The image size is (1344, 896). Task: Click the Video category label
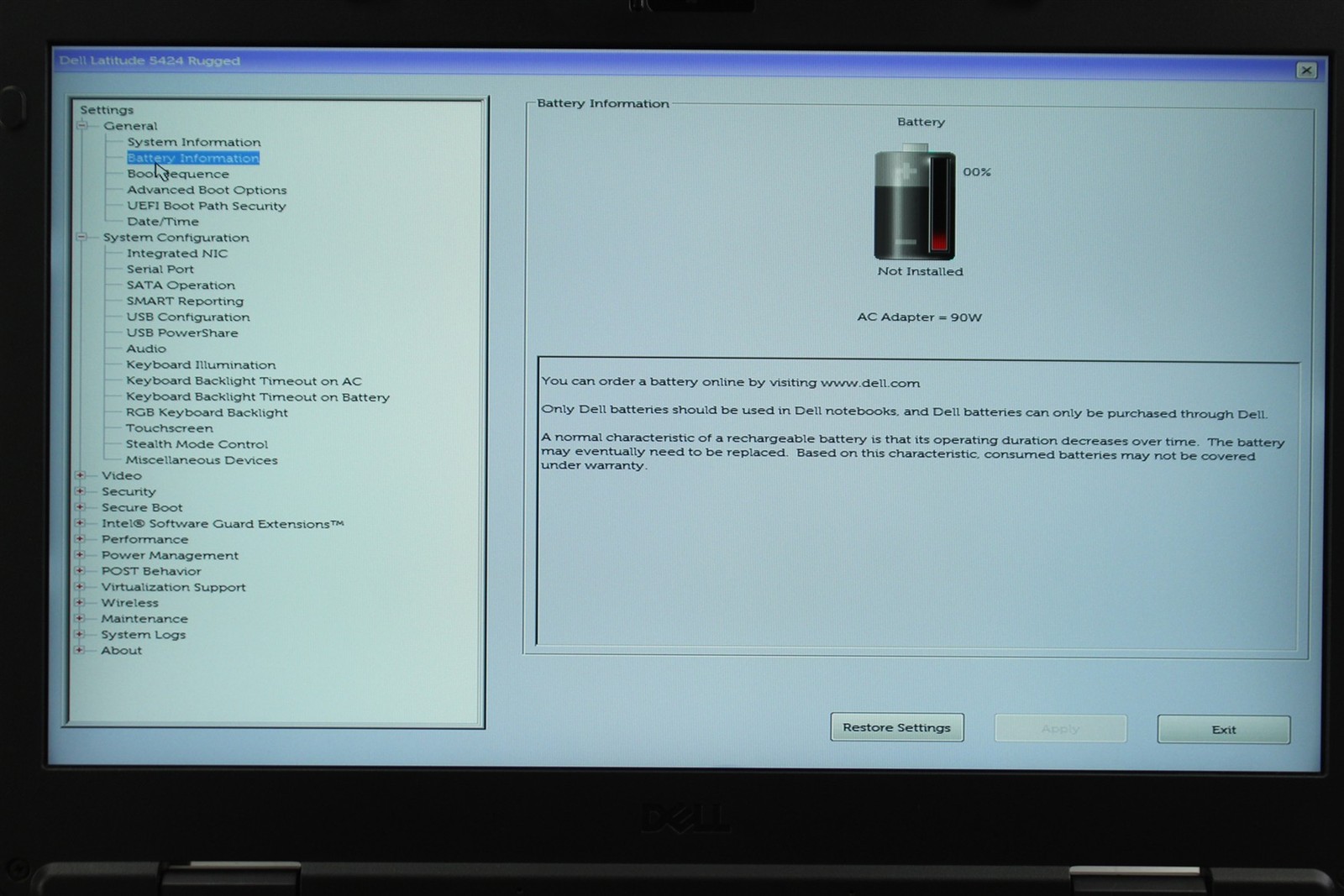point(122,475)
